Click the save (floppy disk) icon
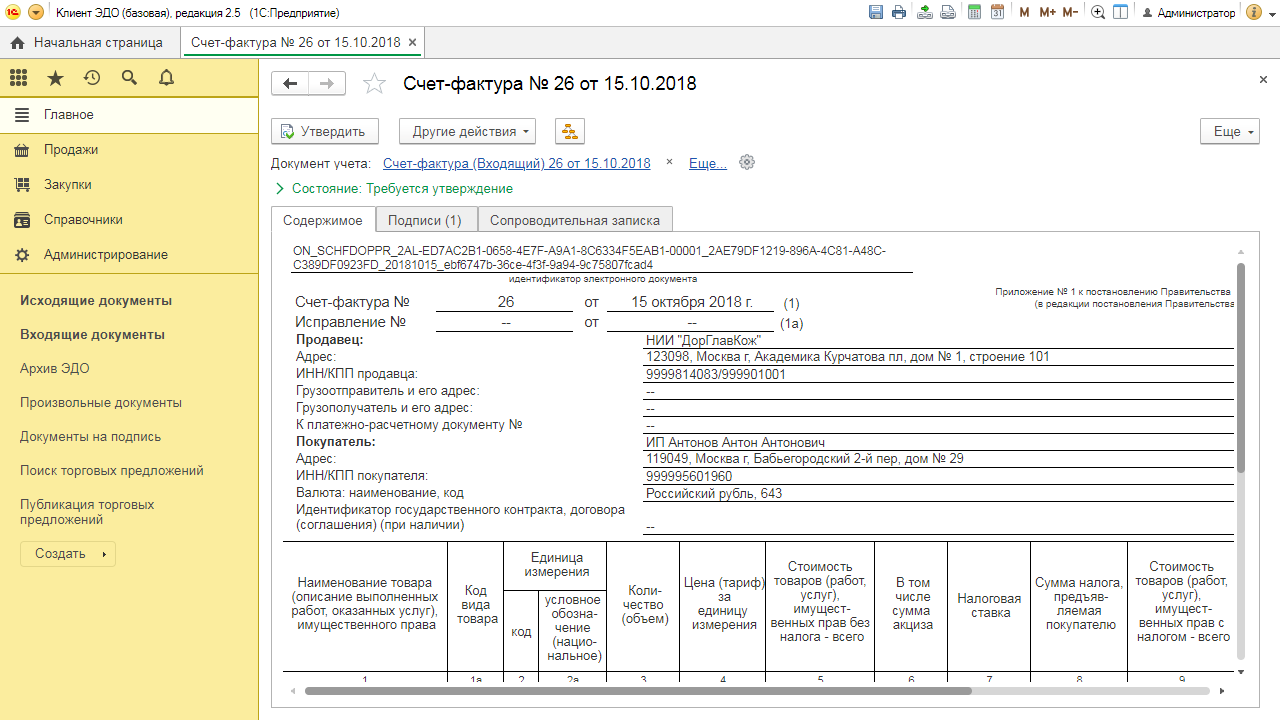The height and width of the screenshot is (720, 1280). click(x=876, y=13)
